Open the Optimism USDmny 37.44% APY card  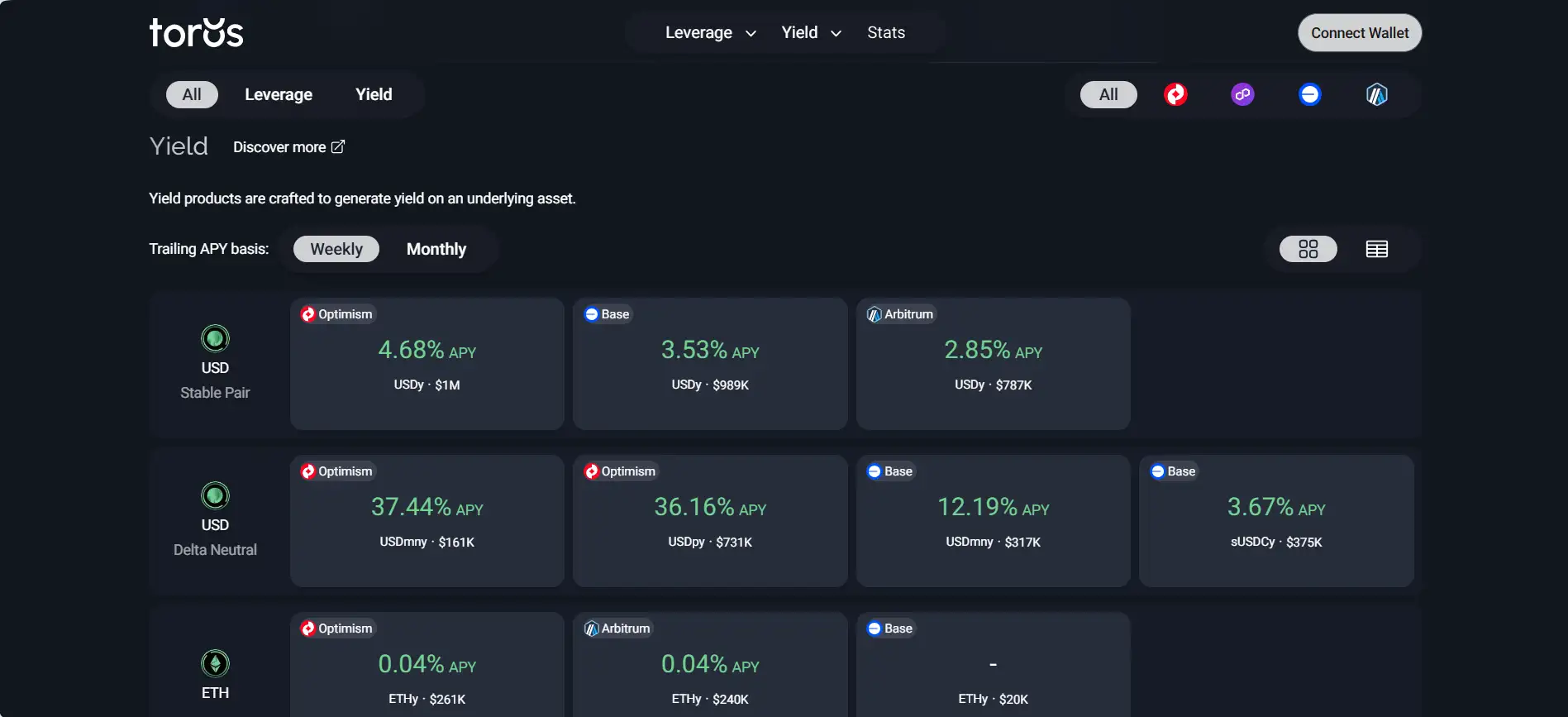pyautogui.click(x=427, y=521)
